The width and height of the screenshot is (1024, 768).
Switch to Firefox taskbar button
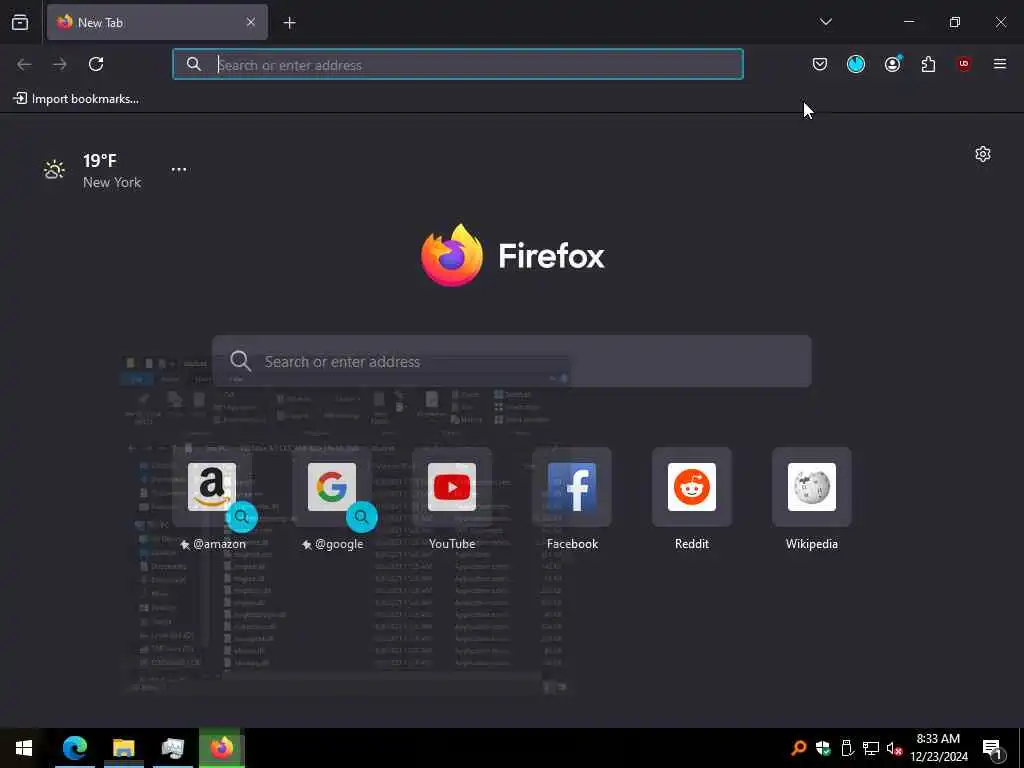221,748
